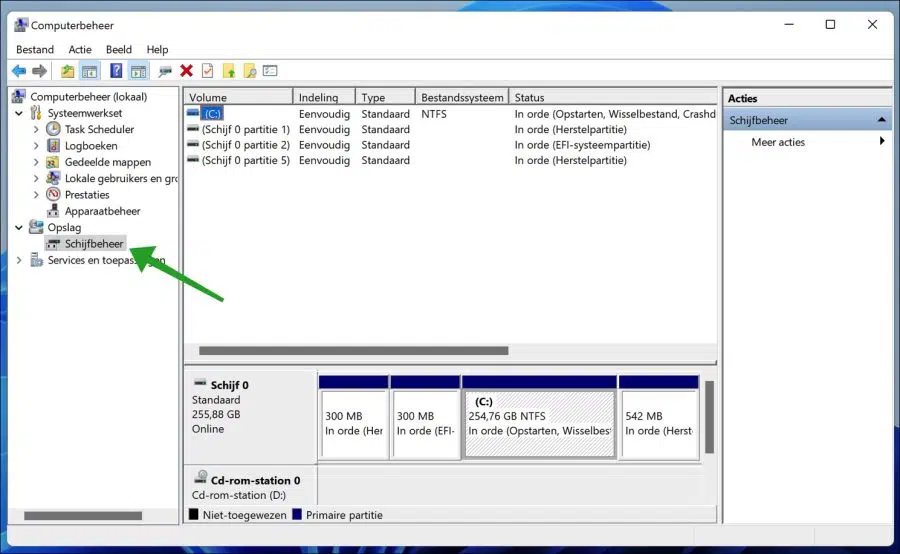The height and width of the screenshot is (554, 900).
Task: Click the Computerbeheer (lokaal) root icon
Action: click(x=19, y=96)
